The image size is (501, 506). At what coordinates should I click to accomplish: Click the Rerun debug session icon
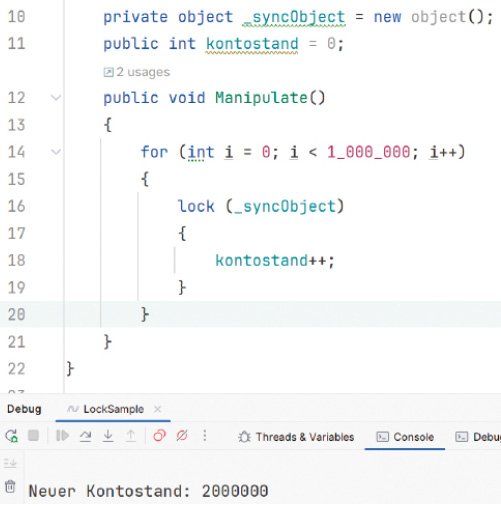click(11, 436)
